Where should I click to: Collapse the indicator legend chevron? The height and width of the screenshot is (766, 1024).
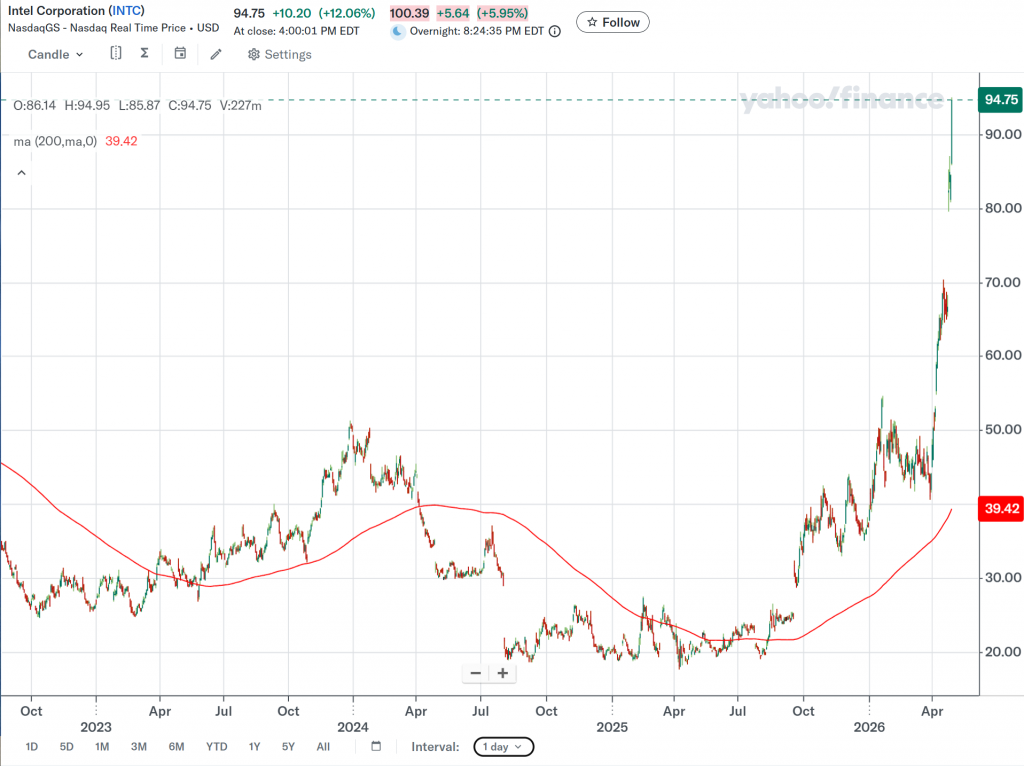21,173
